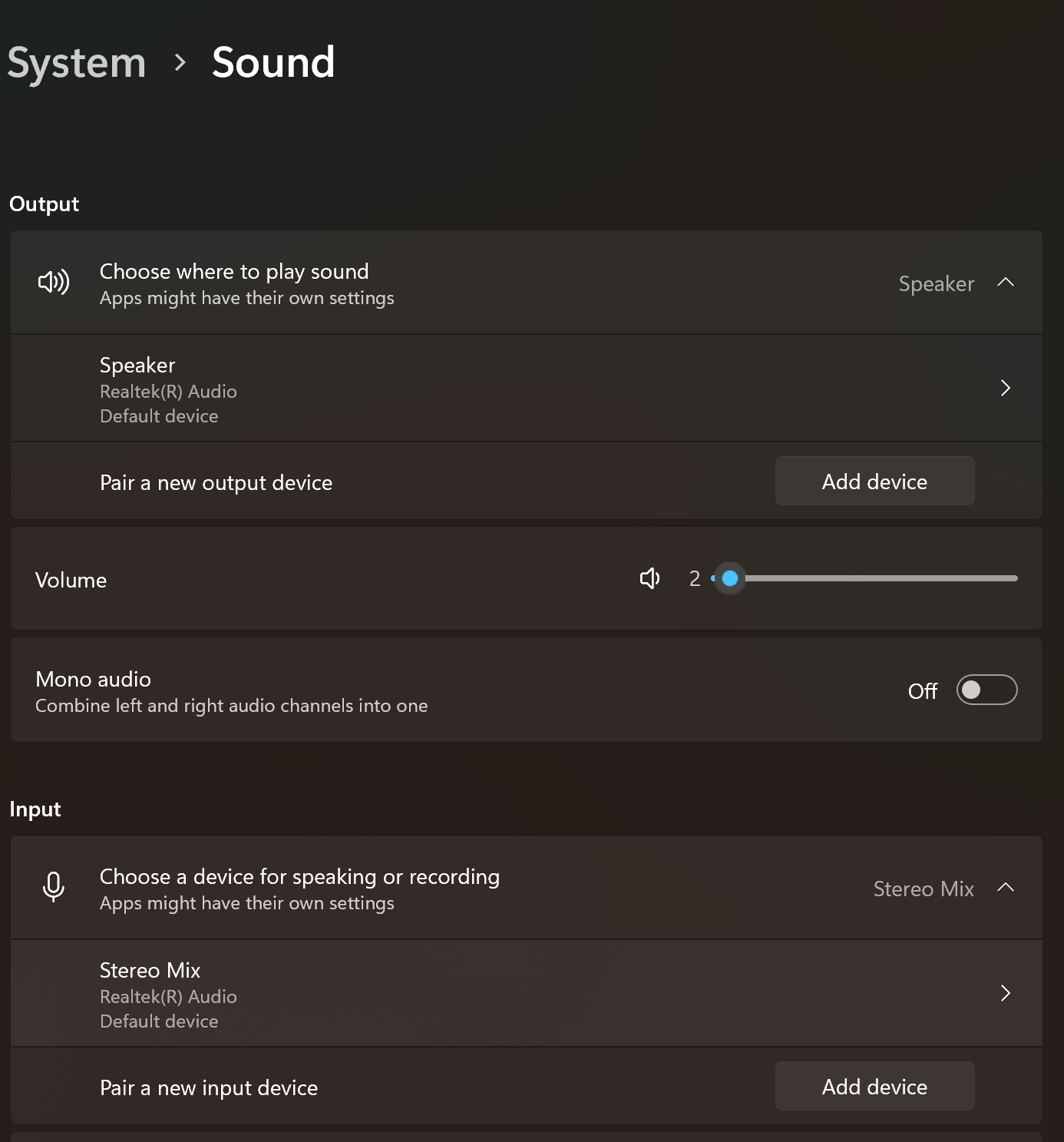This screenshot has width=1064, height=1142.
Task: Select the Speaker Realtek output device
Action: coord(527,389)
